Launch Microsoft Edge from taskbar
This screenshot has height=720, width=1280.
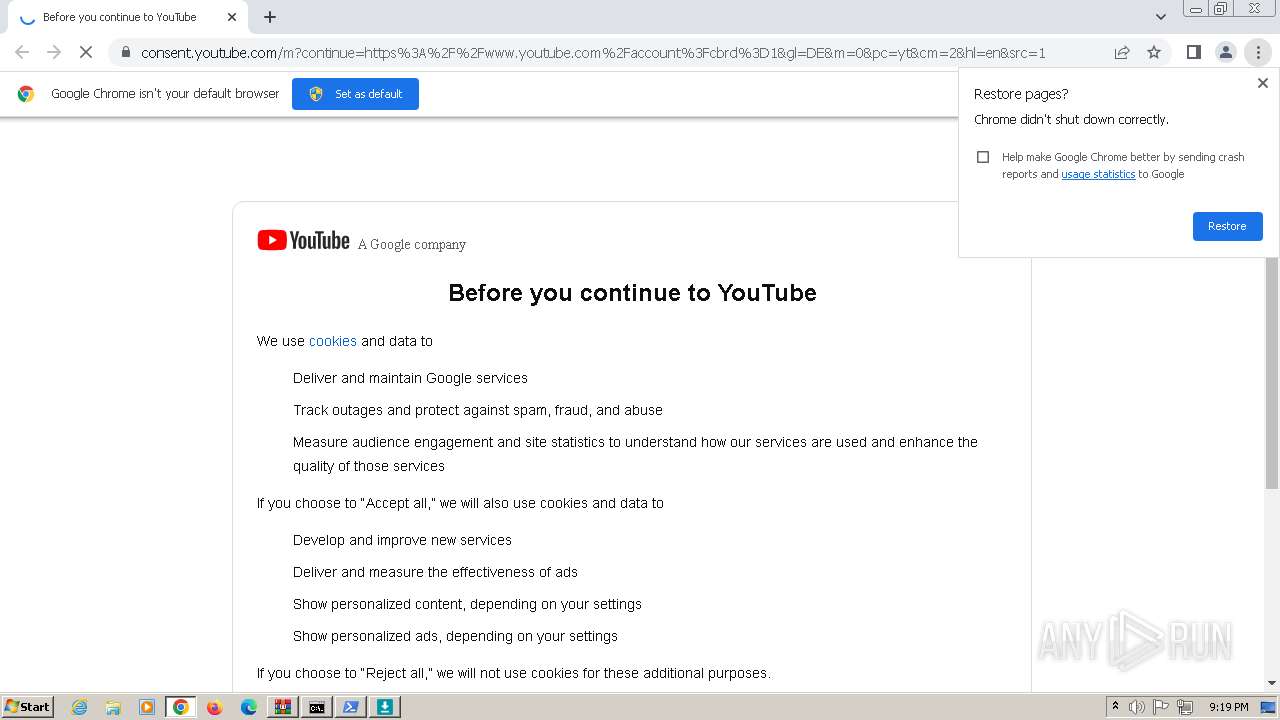click(249, 707)
